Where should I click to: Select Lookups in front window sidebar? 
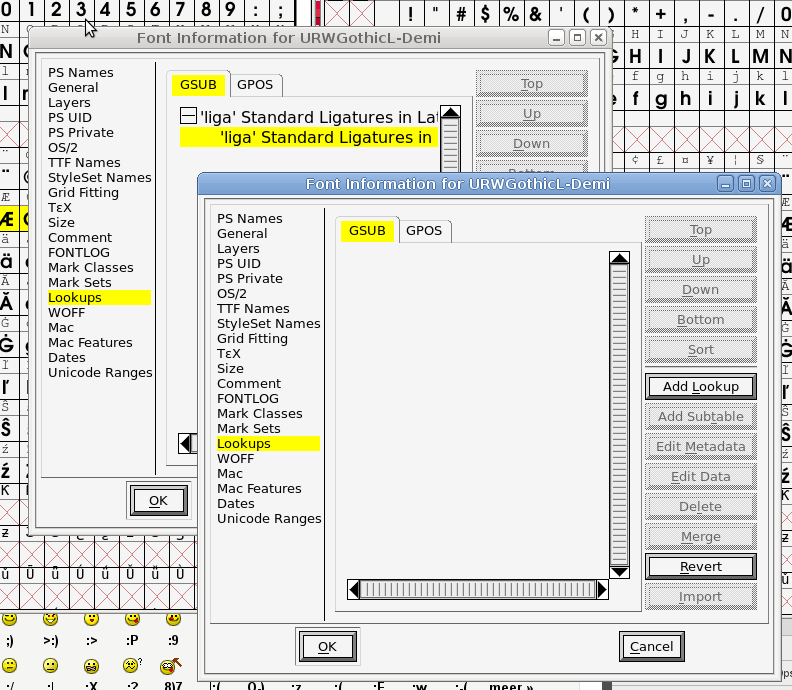pos(268,443)
